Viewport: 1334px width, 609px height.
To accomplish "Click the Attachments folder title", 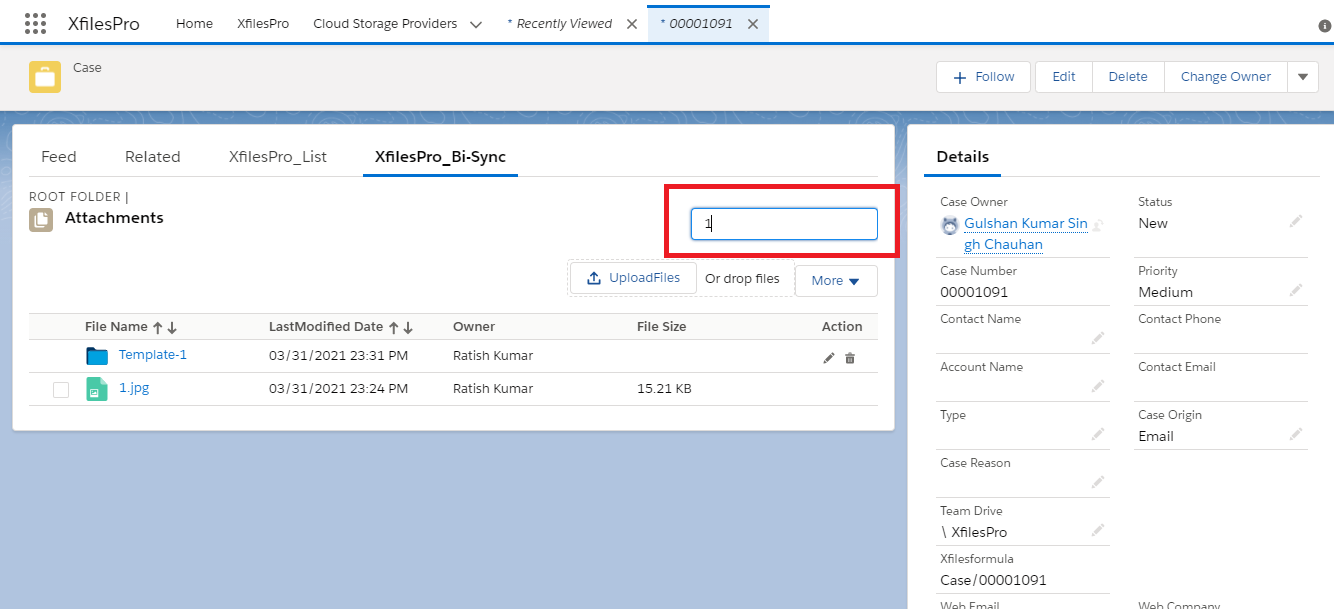I will click(x=114, y=217).
